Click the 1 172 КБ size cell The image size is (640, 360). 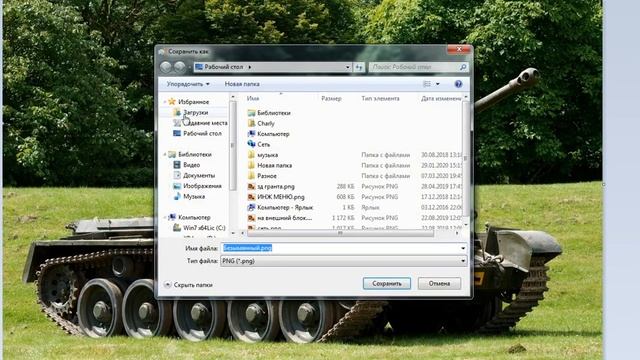tap(343, 218)
